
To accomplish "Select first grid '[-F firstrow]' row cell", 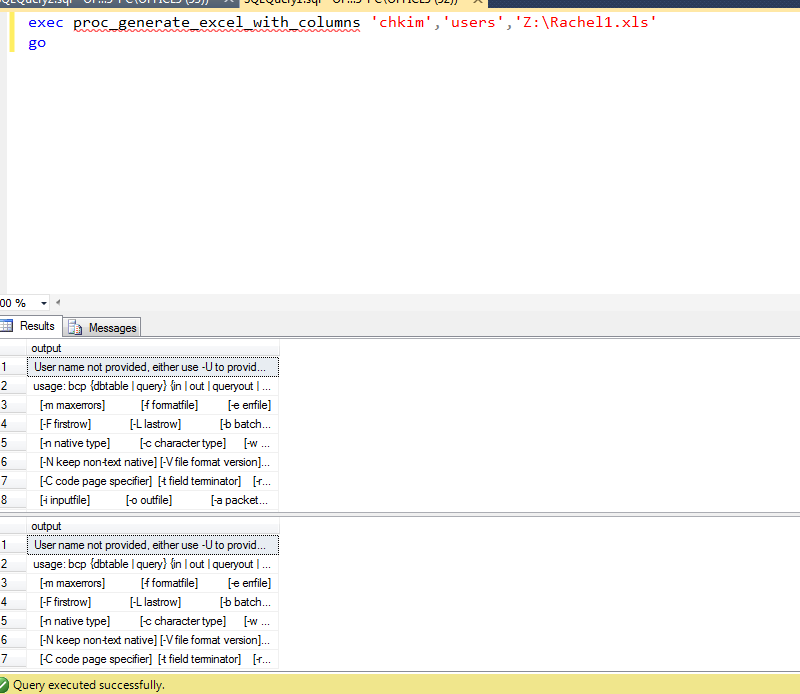I will [x=153, y=424].
